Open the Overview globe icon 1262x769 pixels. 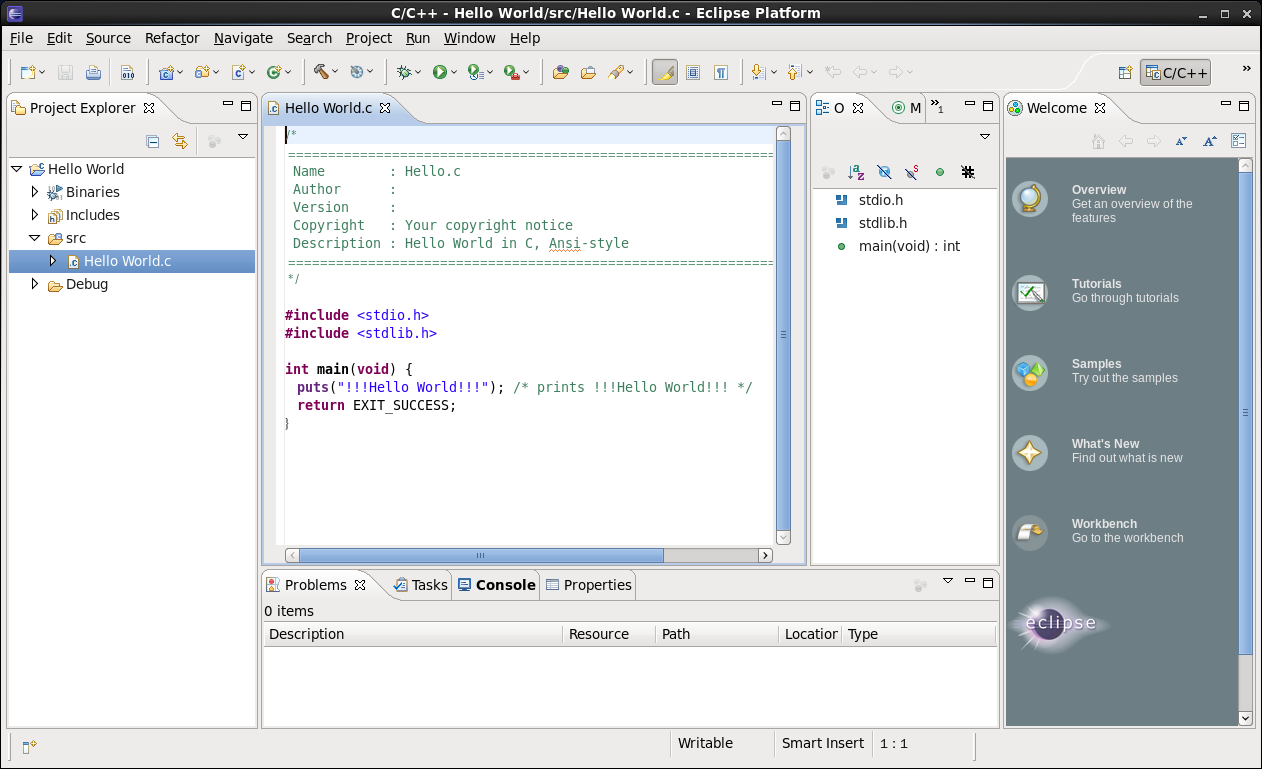(x=1030, y=199)
